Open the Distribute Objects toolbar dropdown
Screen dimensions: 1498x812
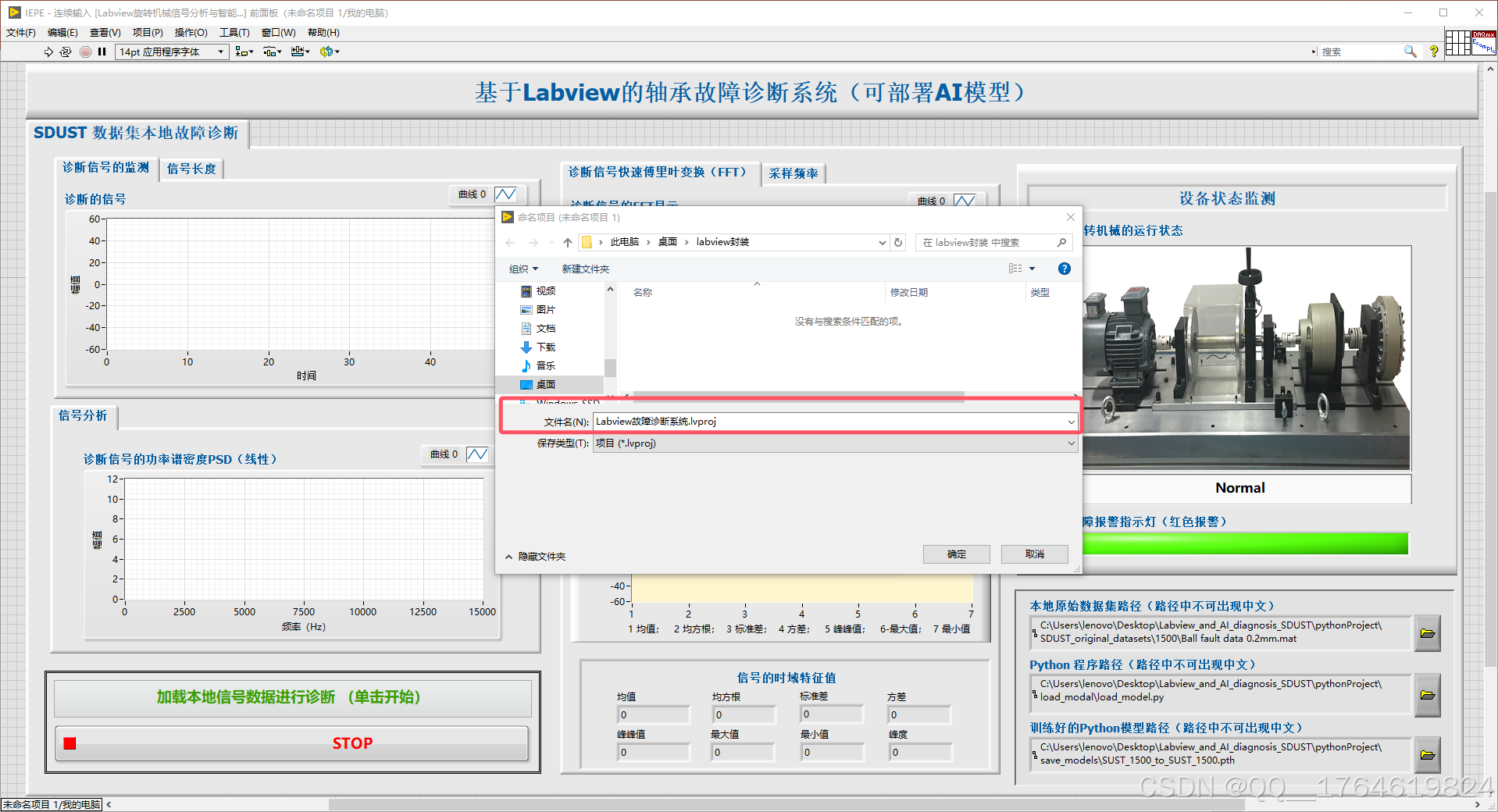273,52
